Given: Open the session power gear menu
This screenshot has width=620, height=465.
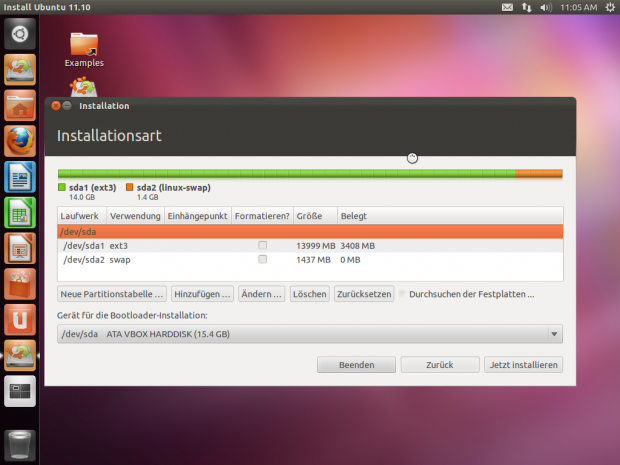Looking at the screenshot, I should (x=610, y=7).
